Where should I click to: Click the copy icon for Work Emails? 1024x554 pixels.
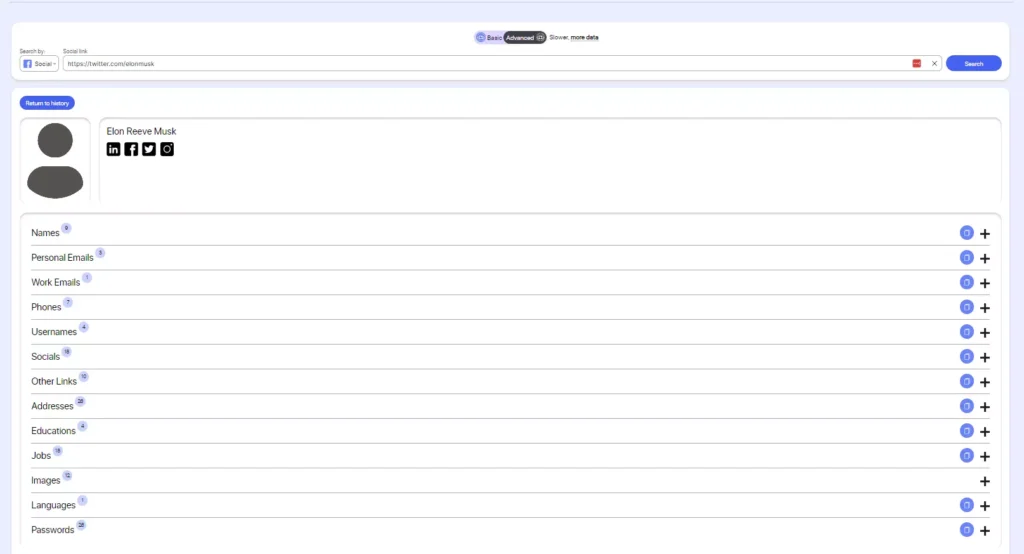click(966, 282)
